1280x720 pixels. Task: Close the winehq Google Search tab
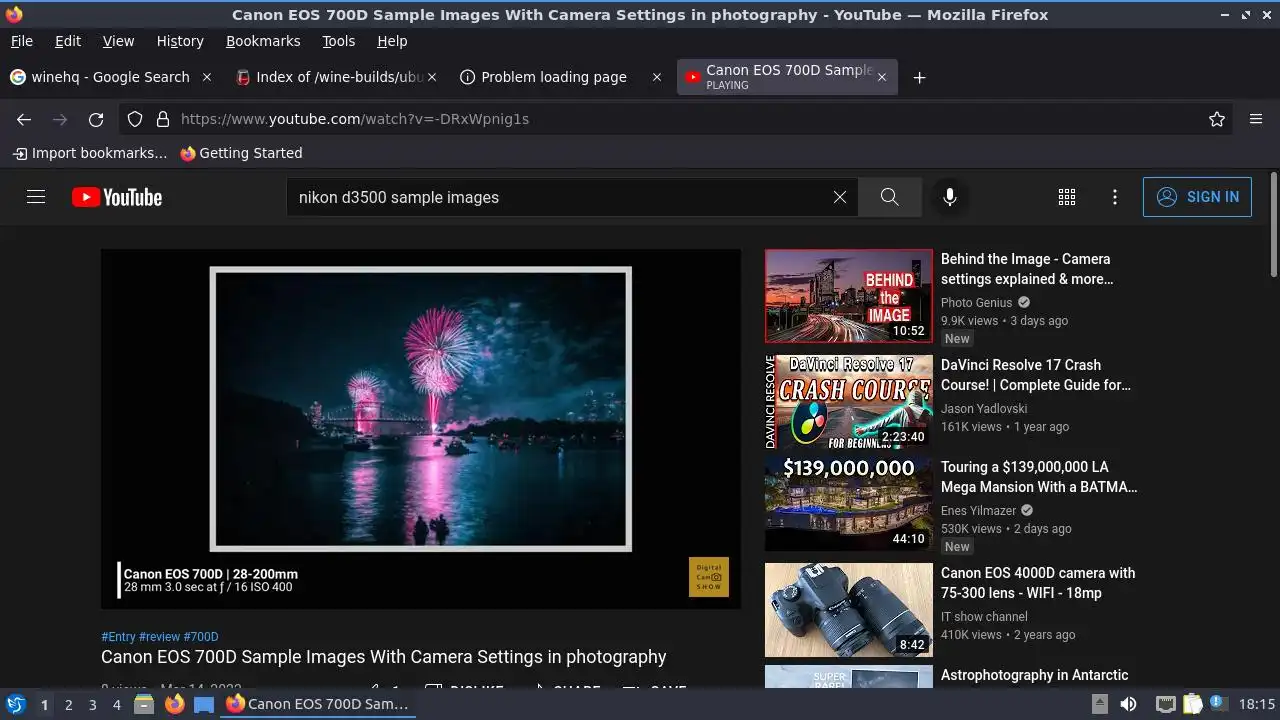point(207,77)
